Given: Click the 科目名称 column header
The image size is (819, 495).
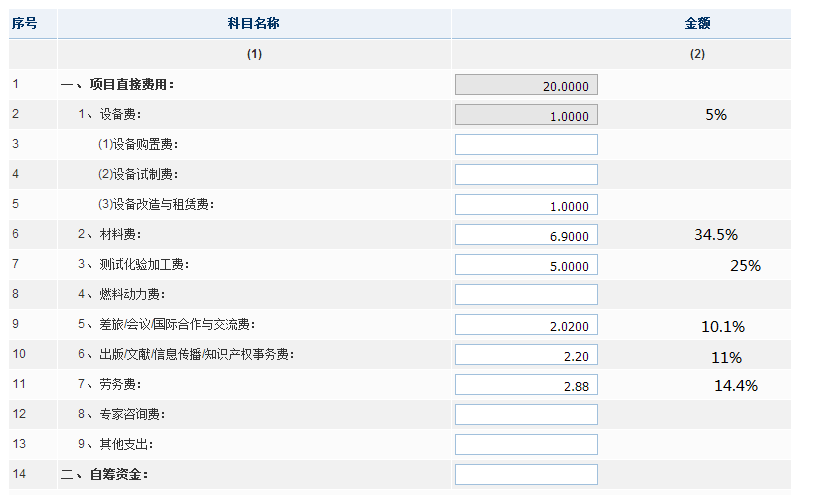Looking at the screenshot, I should (x=254, y=23).
